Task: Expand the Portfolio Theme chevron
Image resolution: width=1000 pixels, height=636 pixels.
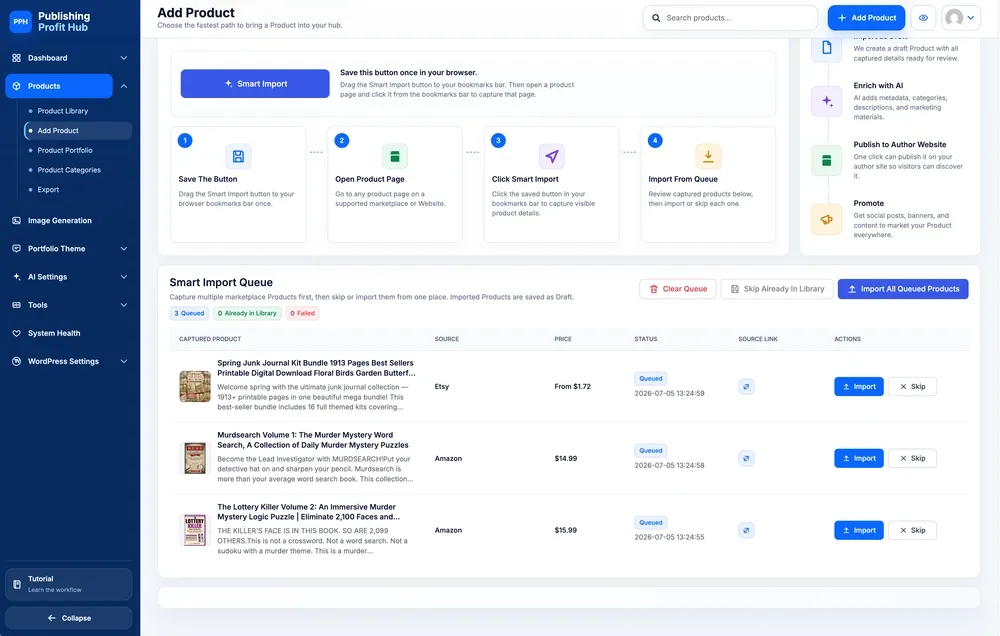Action: point(124,249)
